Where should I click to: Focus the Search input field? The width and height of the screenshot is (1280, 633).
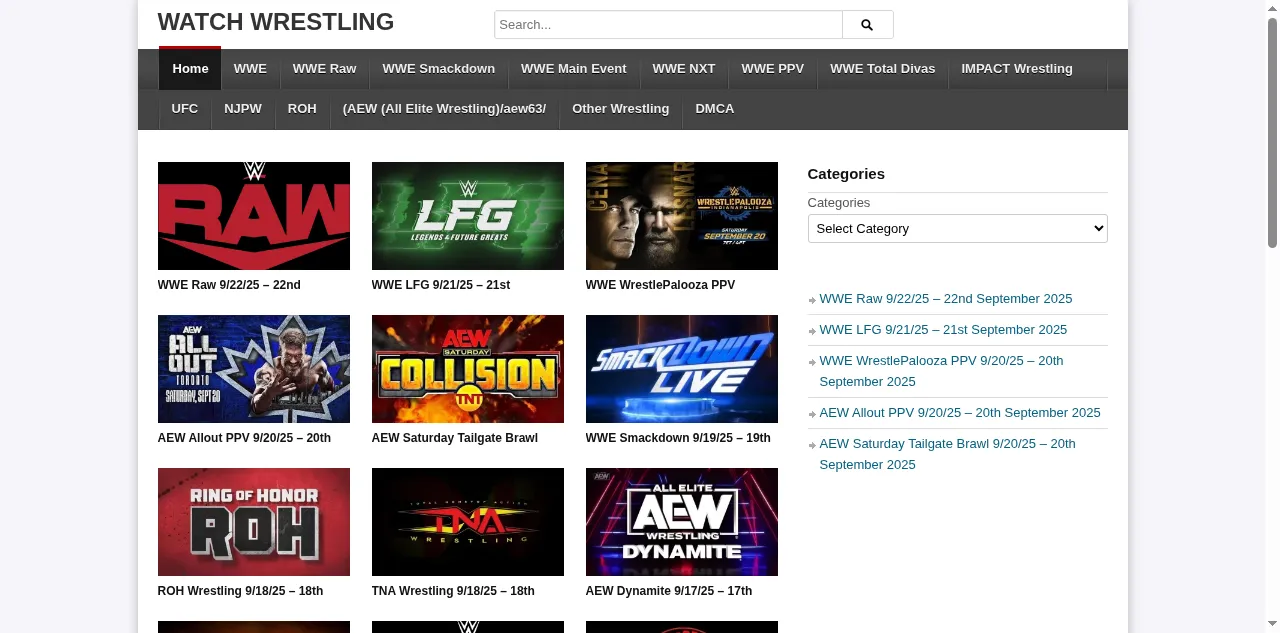668,25
